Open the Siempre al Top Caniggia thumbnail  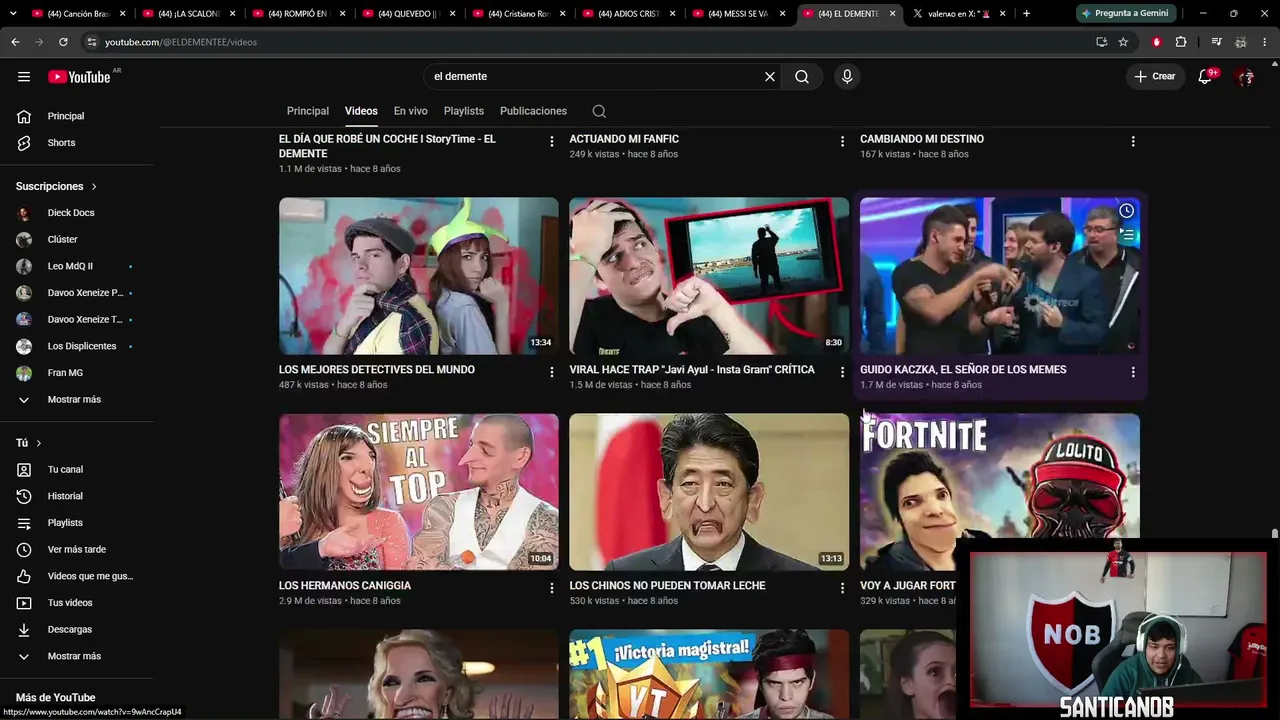click(x=419, y=492)
